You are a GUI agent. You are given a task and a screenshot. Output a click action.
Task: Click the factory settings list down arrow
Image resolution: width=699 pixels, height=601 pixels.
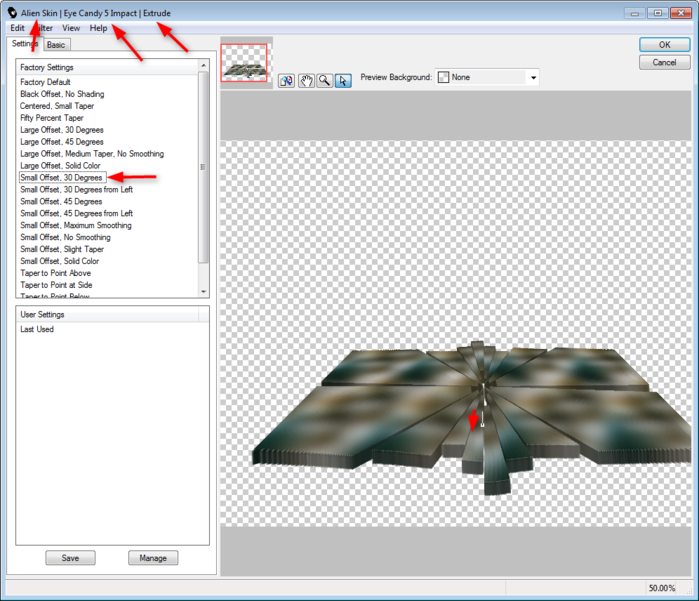pyautogui.click(x=203, y=292)
